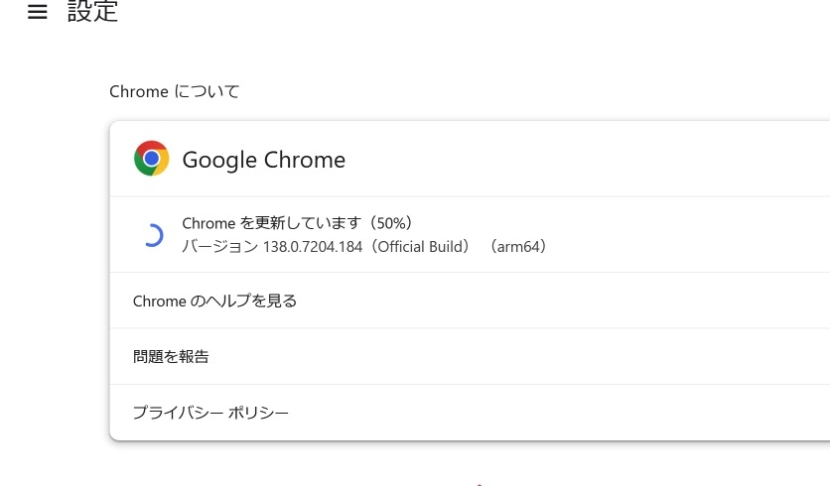The width and height of the screenshot is (830, 486).
Task: Open '問題を報告' to report an issue
Action: pyautogui.click(x=171, y=357)
